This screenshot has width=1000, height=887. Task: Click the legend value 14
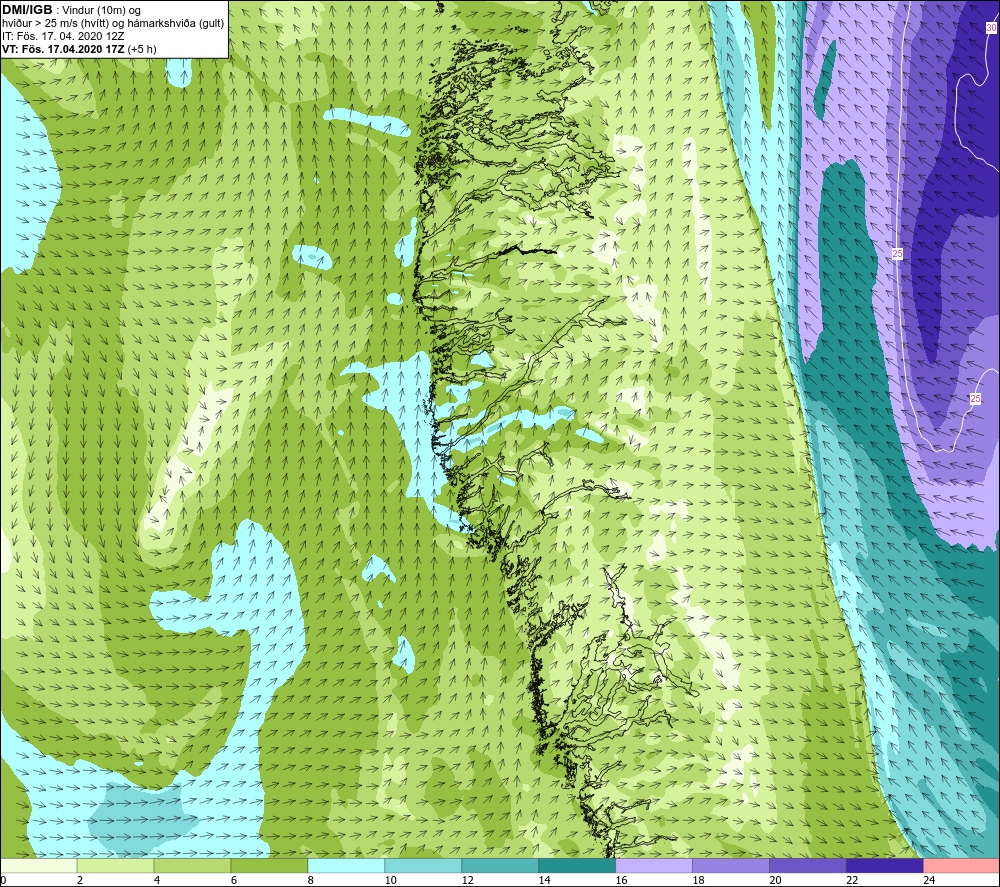(544, 880)
